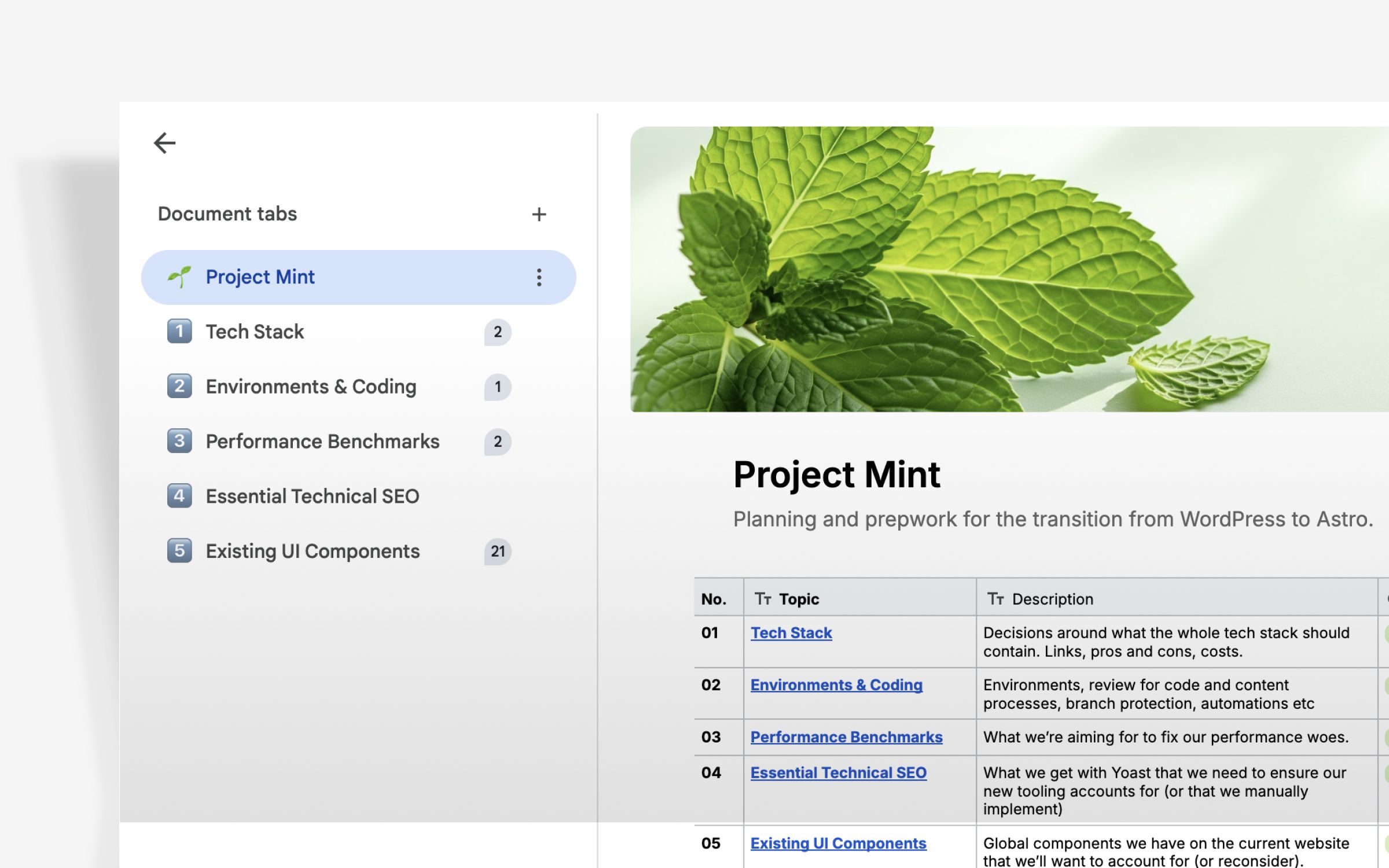
Task: Click the number 1 icon beside Tech Stack
Action: (179, 332)
